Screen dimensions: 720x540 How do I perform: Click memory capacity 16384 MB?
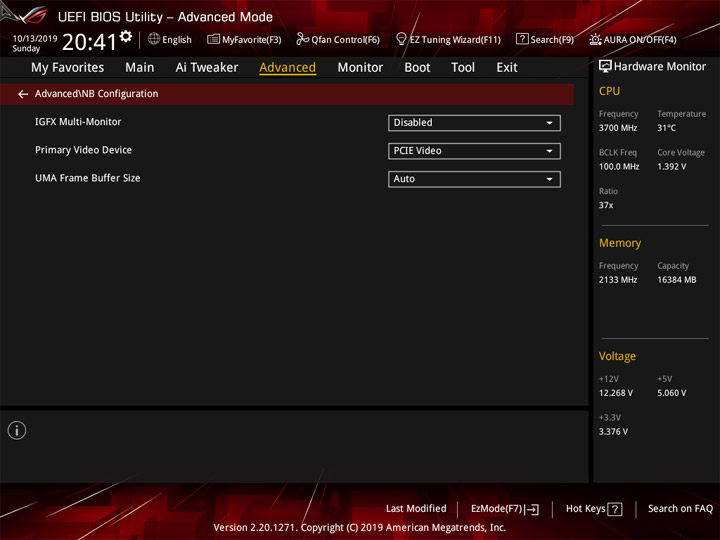(676, 280)
